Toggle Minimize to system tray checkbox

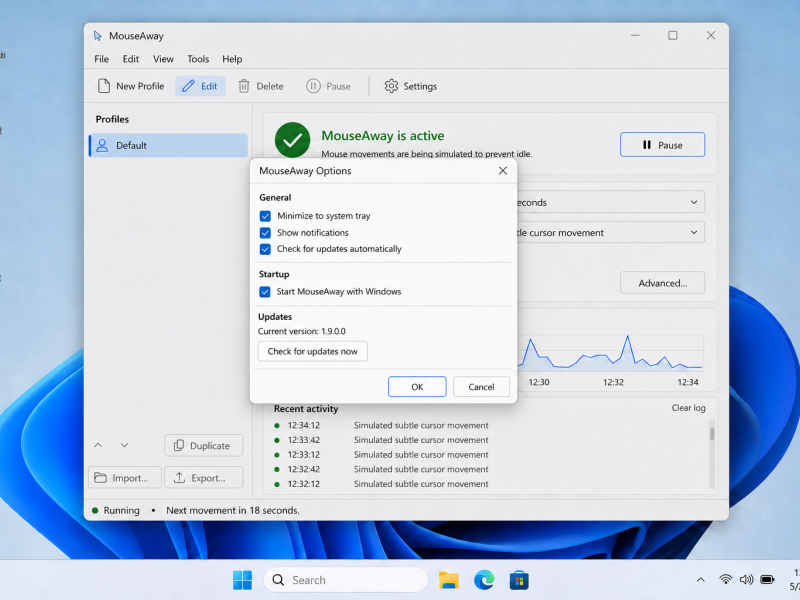coord(265,216)
